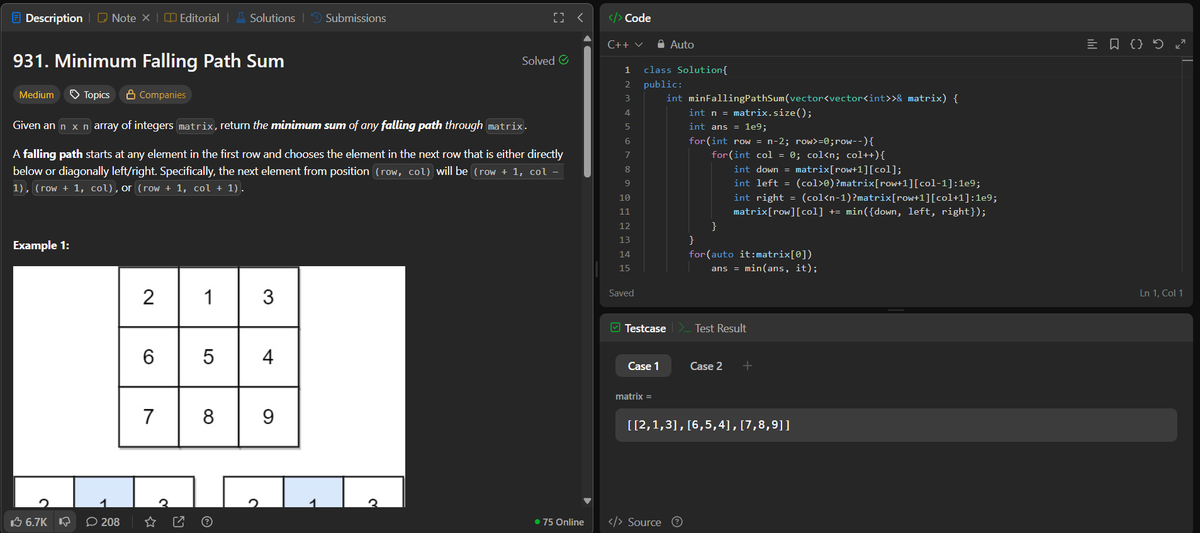
Task: Close the Note tab with its X
Action: pos(144,18)
